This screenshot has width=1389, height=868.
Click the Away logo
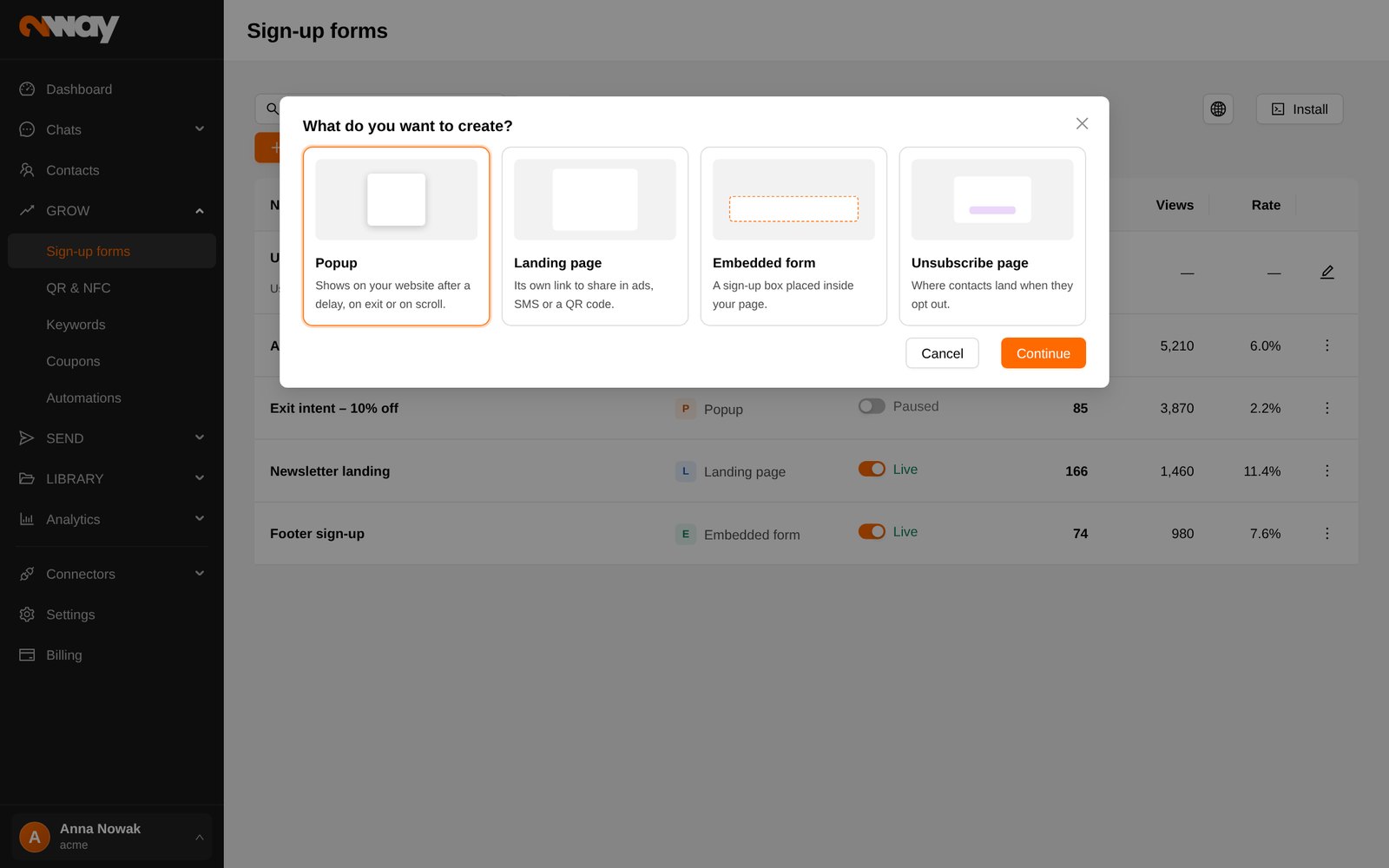(x=69, y=28)
